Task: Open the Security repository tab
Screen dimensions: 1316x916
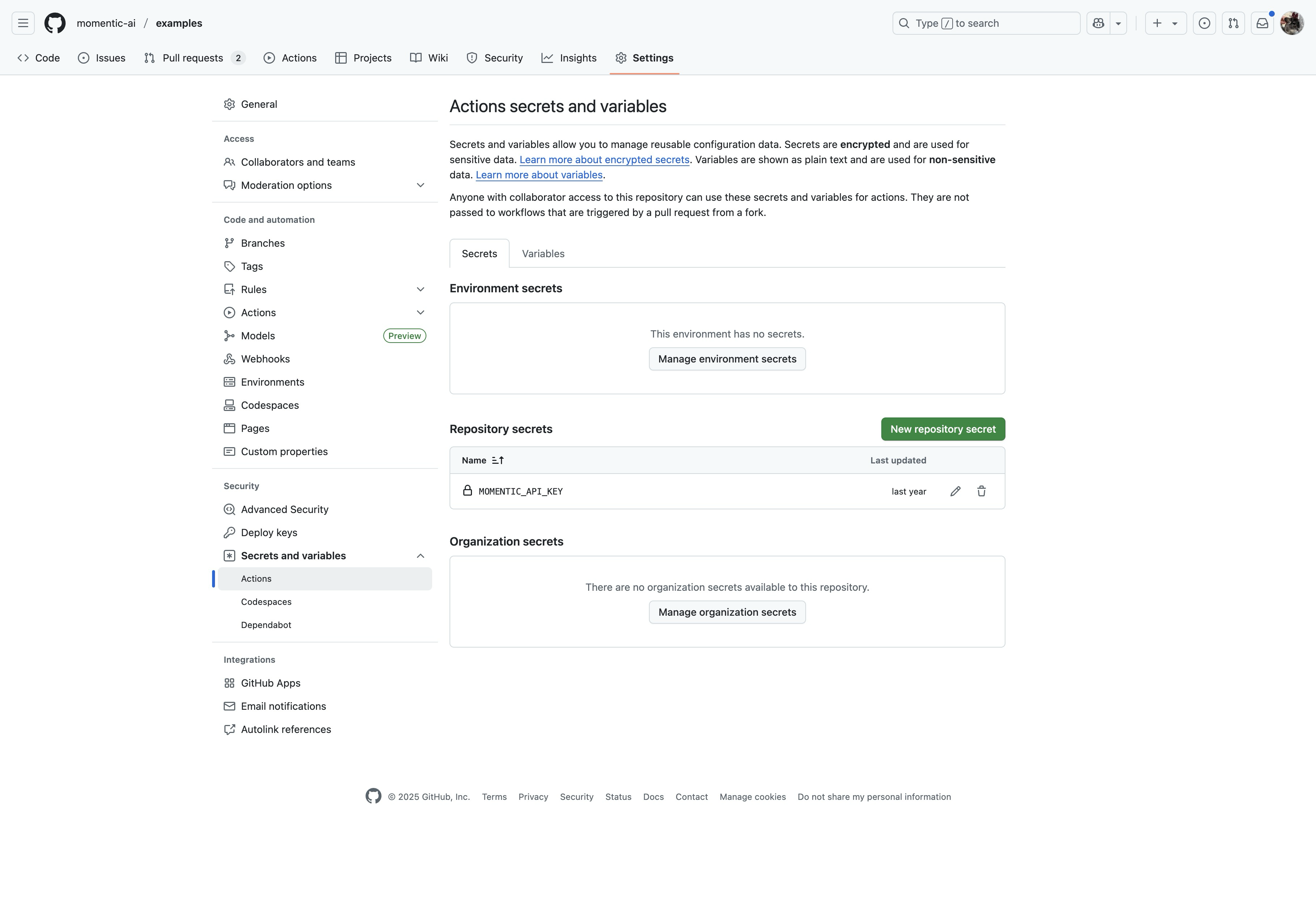Action: pyautogui.click(x=495, y=58)
